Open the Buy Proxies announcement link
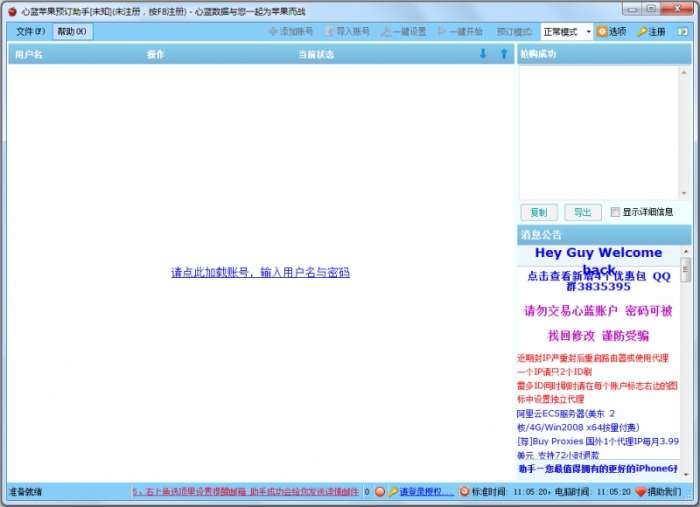The width and height of the screenshot is (700, 507). point(598,448)
